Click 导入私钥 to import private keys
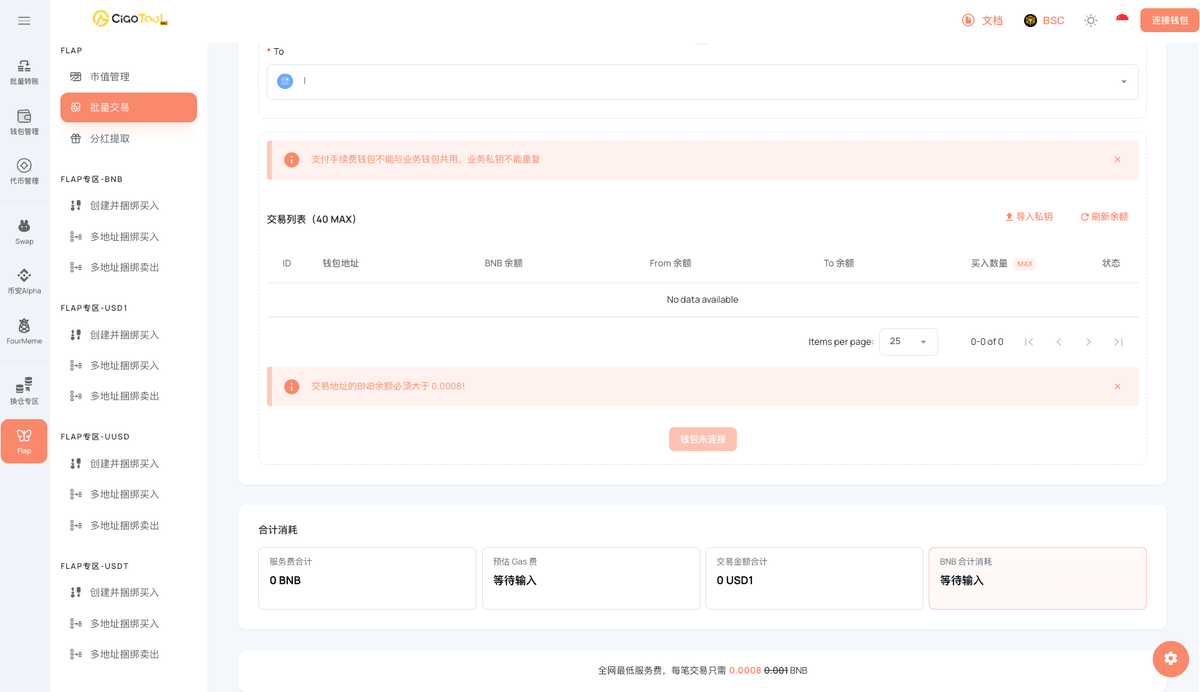The image size is (1200, 692). (x=1029, y=217)
